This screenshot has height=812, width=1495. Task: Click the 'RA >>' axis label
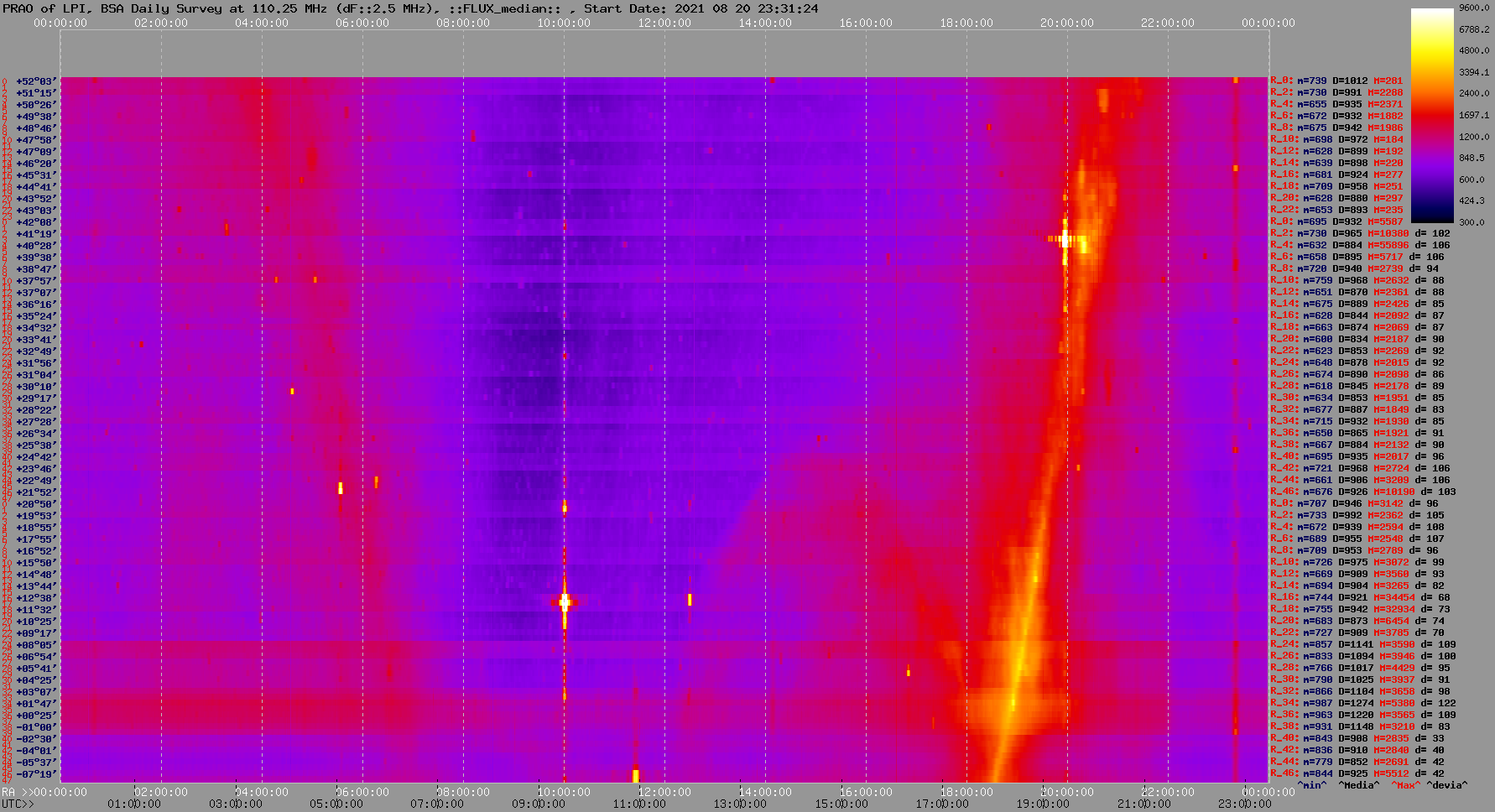(17, 792)
